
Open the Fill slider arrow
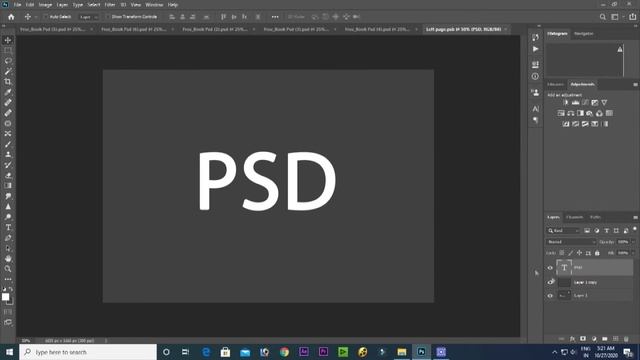pyautogui.click(x=633, y=253)
